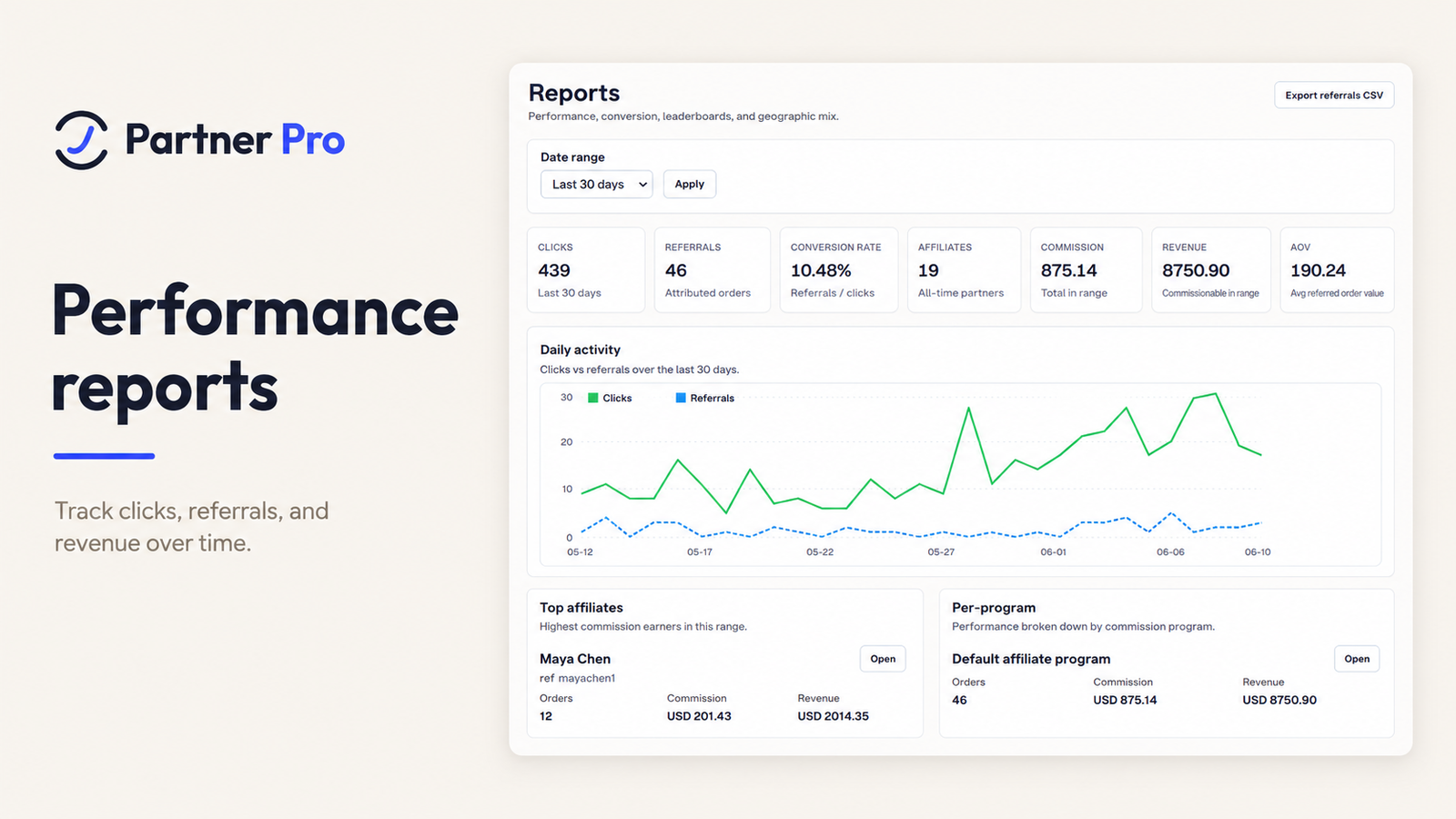Export referrals CSV
The height and width of the screenshot is (819, 1456).
pos(1334,96)
